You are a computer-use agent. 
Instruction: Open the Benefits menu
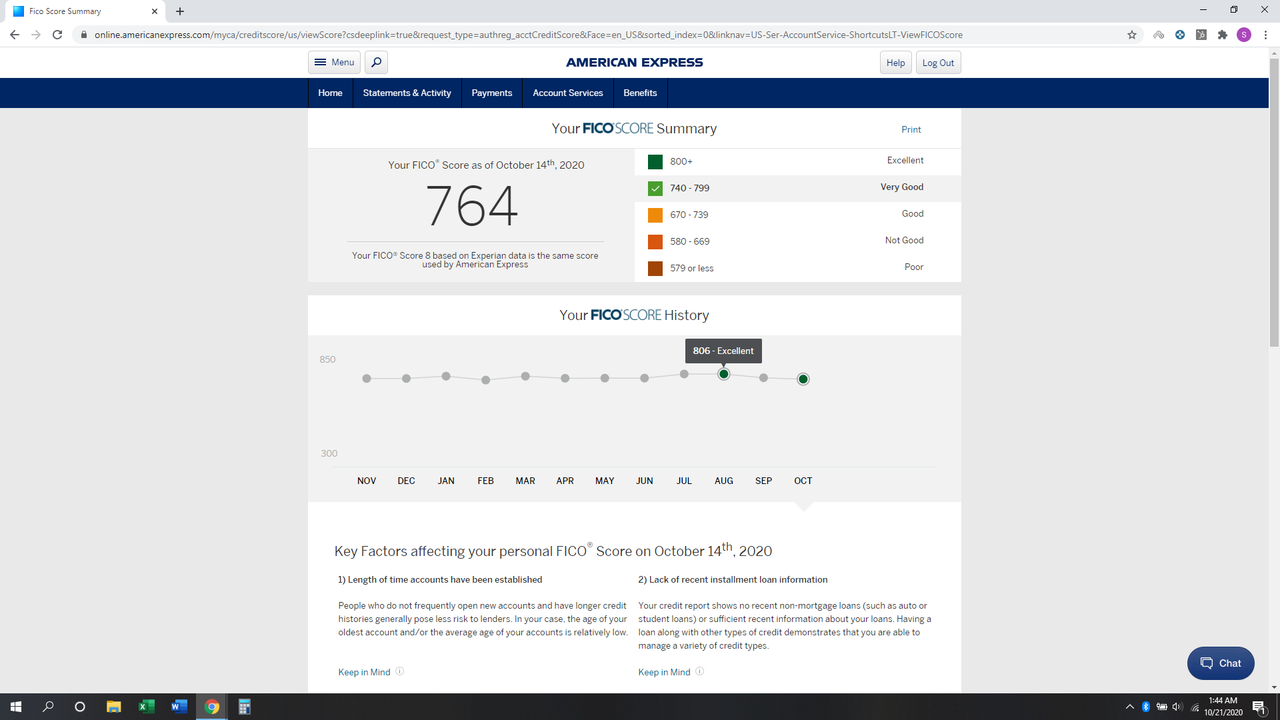pyautogui.click(x=640, y=93)
